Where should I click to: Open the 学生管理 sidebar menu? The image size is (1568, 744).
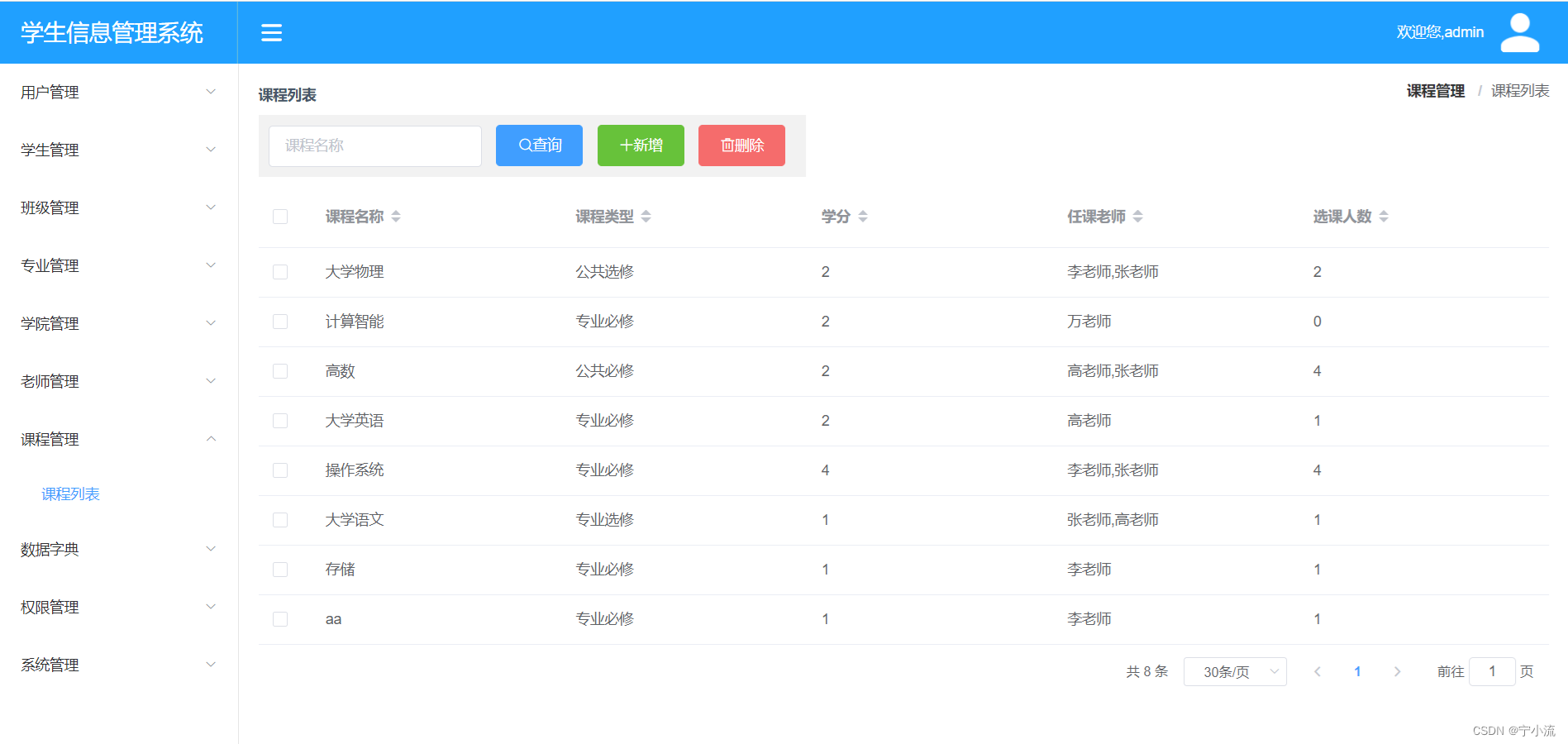tap(118, 150)
